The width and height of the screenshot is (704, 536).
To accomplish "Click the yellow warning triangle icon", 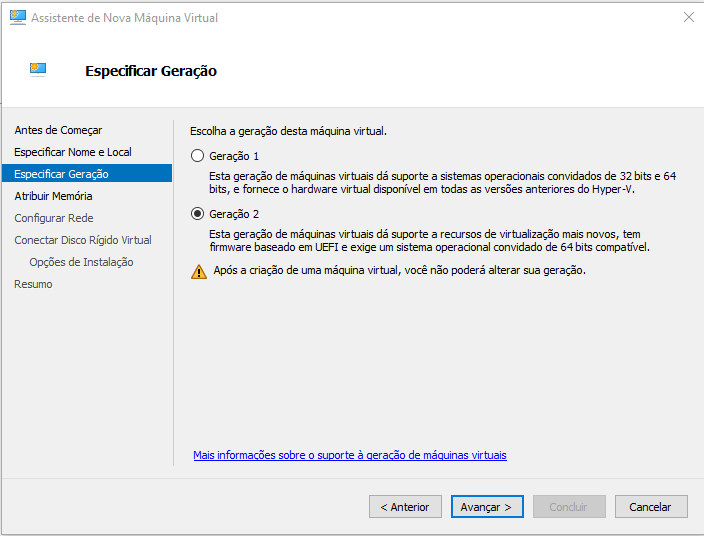I will (x=199, y=272).
